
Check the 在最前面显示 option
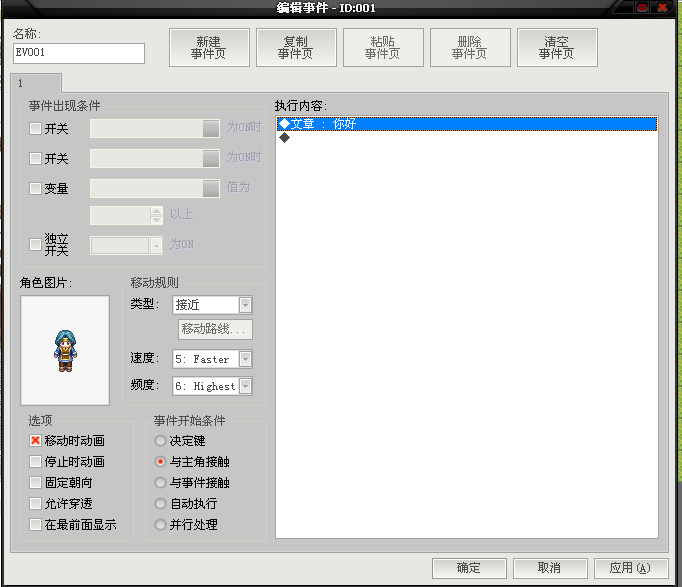click(35, 524)
